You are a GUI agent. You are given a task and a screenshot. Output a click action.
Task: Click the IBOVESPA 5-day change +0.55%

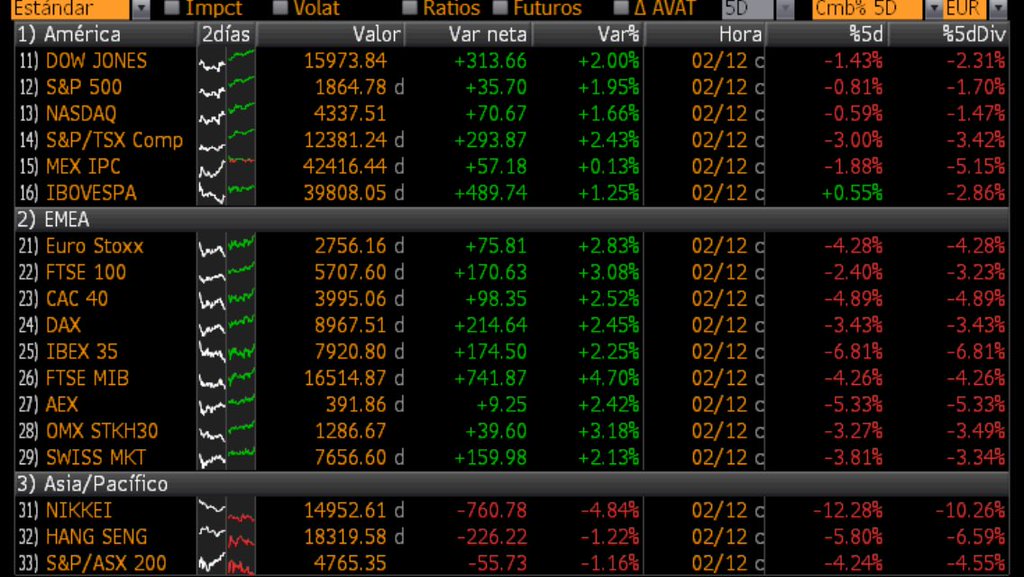tap(852, 193)
